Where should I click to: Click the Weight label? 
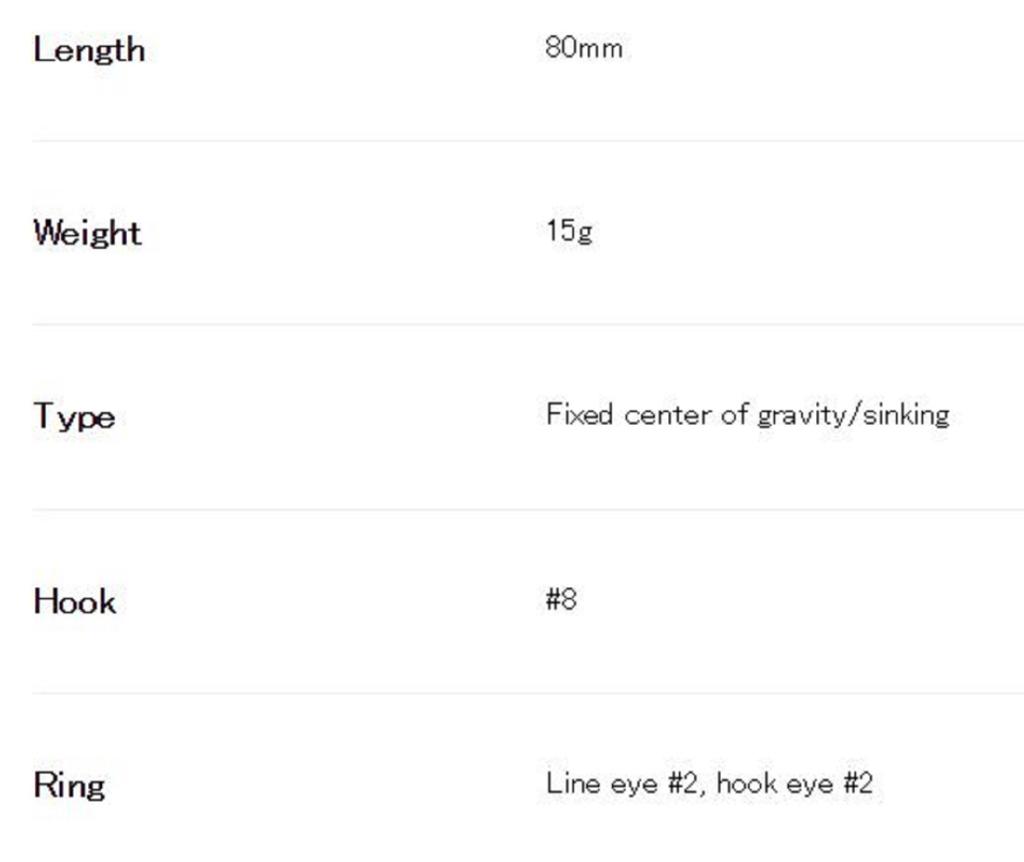coord(87,233)
